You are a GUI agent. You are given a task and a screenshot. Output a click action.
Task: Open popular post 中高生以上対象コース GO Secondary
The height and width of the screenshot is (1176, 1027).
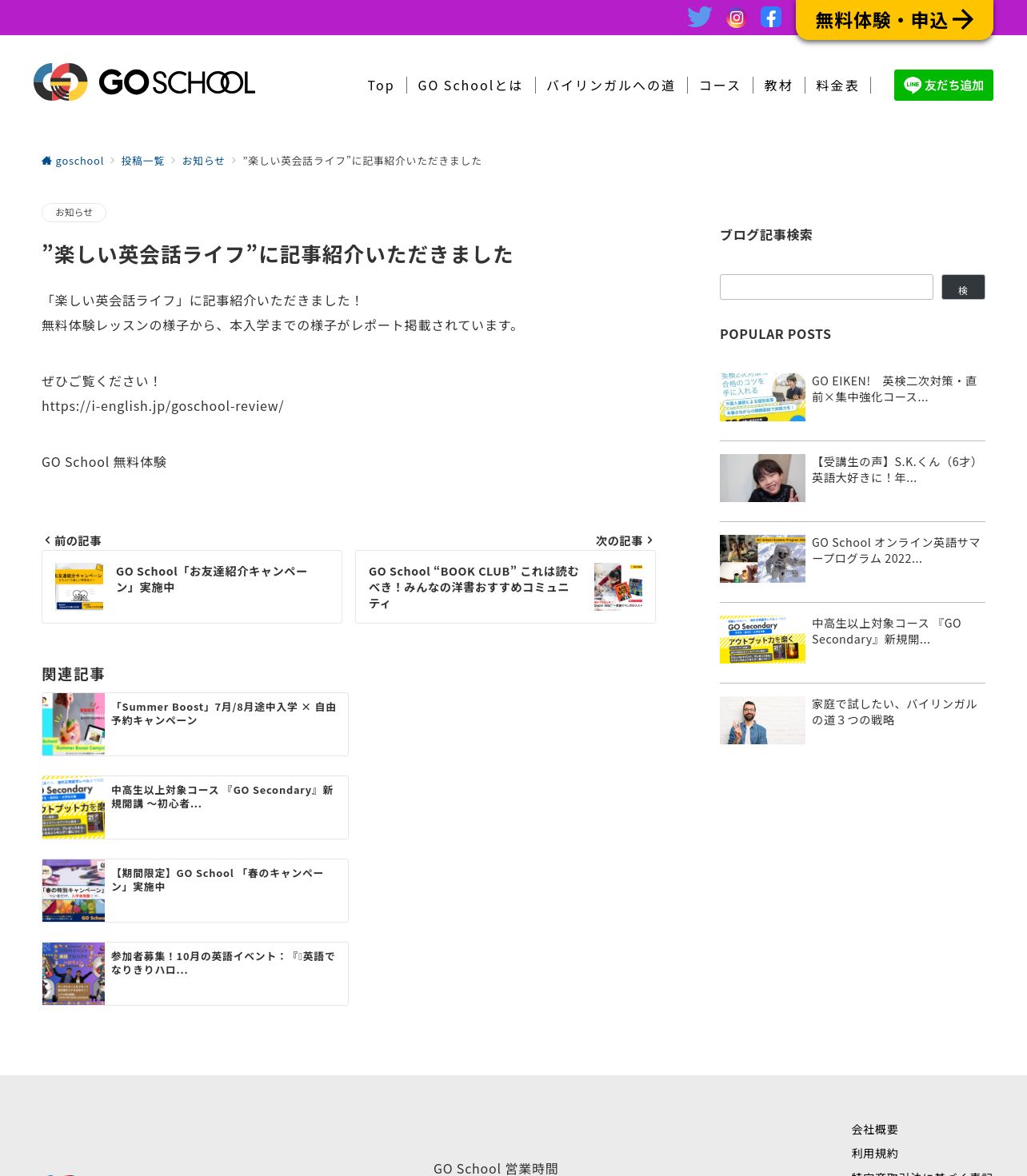coord(886,632)
